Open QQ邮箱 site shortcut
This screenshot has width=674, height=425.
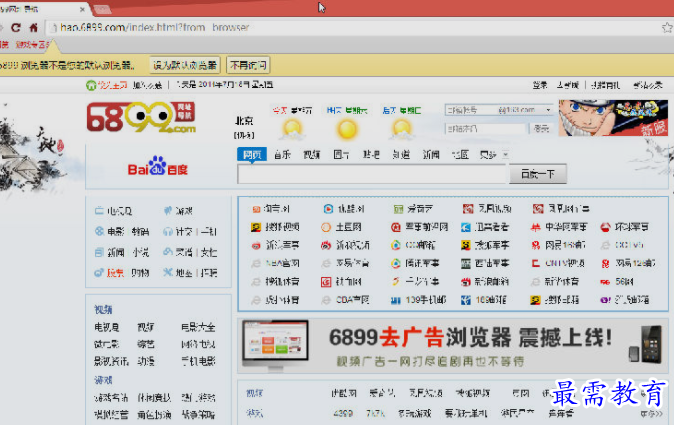[413, 245]
